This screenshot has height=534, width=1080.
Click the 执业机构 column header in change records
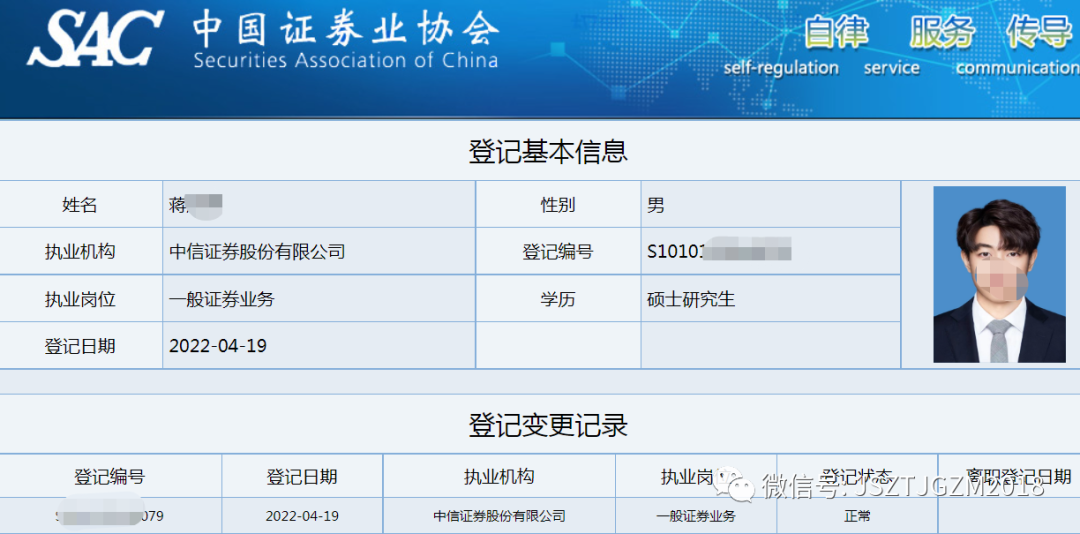click(x=499, y=476)
